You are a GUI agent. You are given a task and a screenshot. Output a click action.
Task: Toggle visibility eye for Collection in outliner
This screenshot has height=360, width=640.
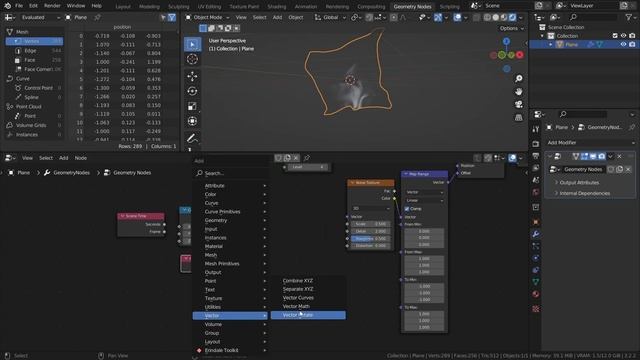[x=623, y=36]
